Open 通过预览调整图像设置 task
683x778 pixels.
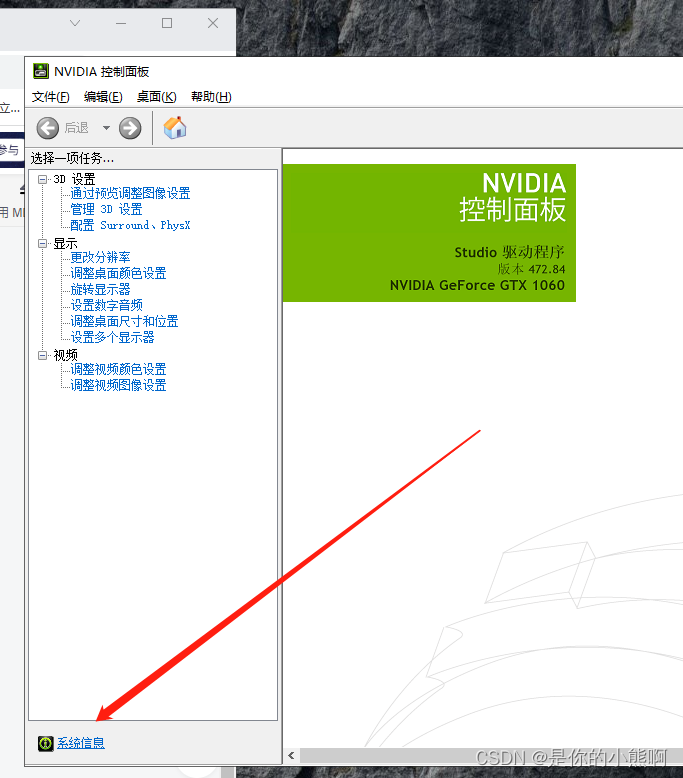tap(130, 193)
